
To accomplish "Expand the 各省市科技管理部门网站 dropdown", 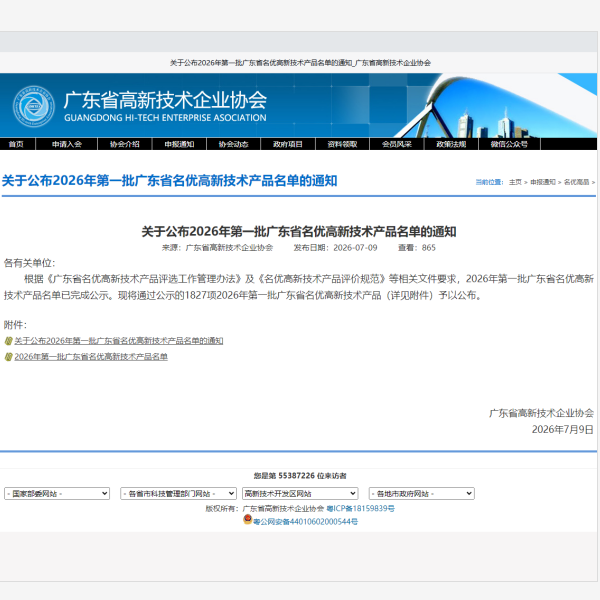I will pos(178,494).
